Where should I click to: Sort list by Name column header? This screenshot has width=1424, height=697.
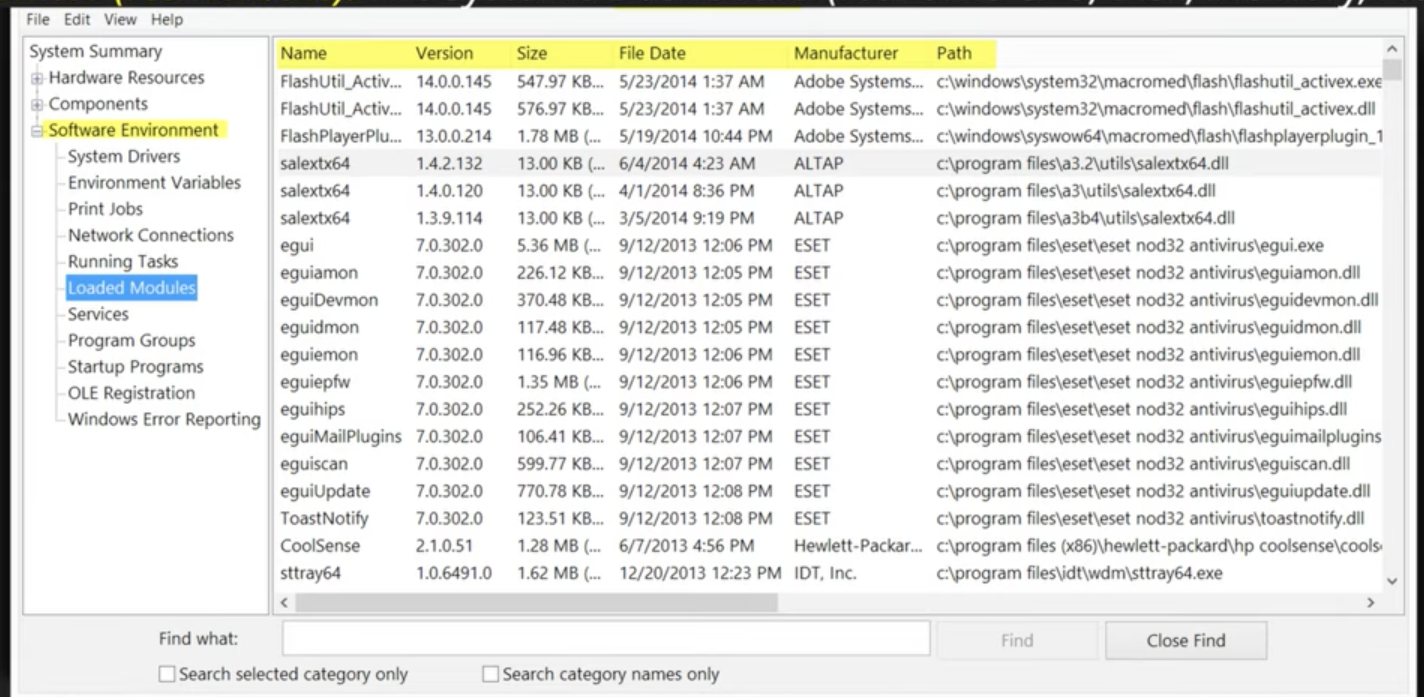pyautogui.click(x=342, y=53)
